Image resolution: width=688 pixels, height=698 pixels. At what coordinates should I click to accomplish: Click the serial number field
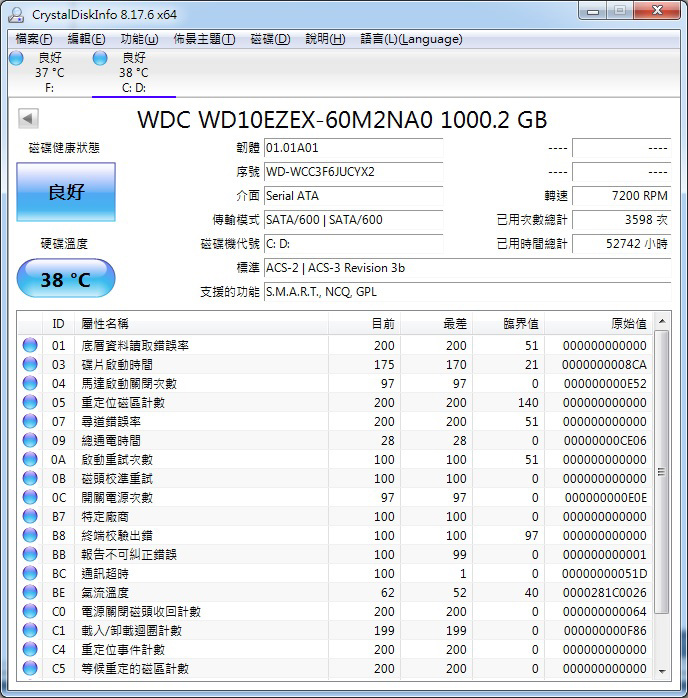click(x=353, y=171)
